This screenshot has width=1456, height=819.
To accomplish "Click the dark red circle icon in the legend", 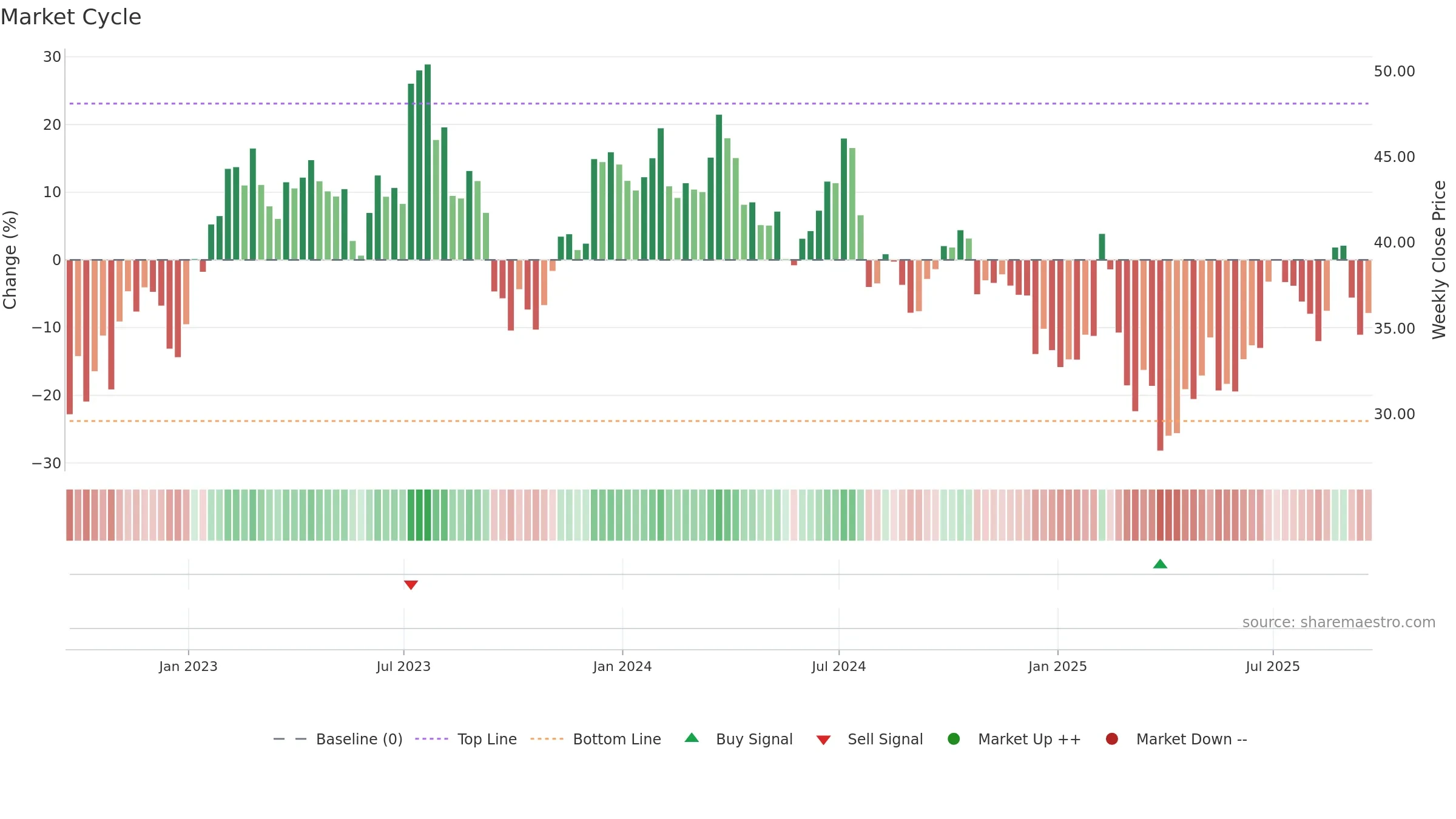I will 1112,739.
